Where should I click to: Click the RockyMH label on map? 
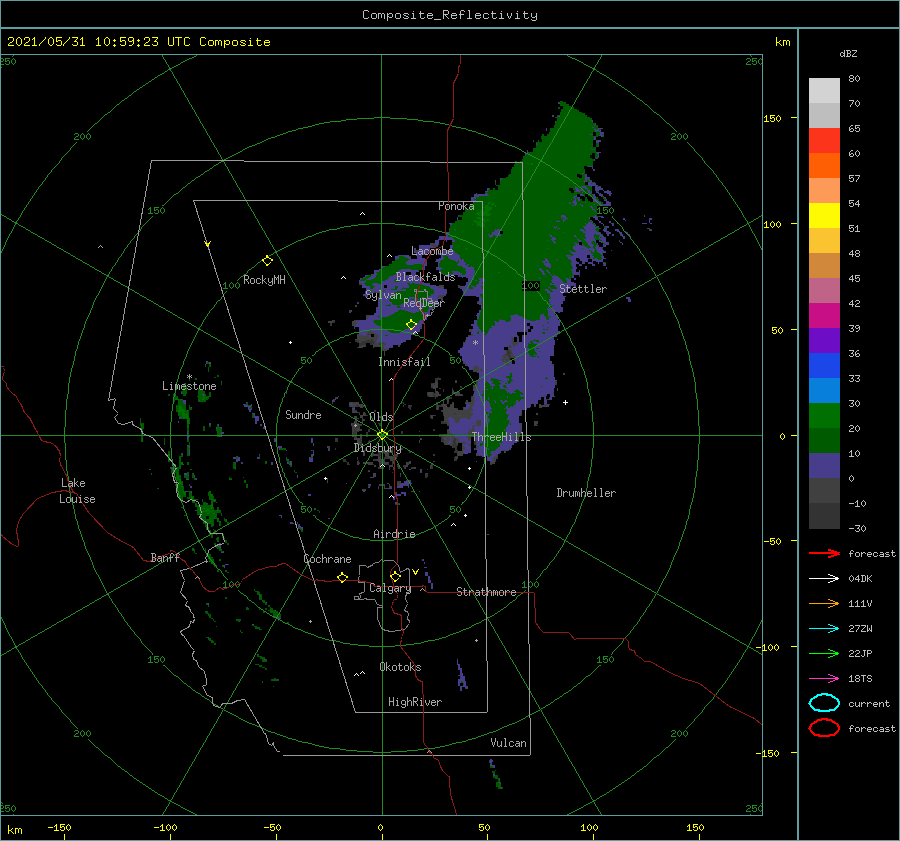(x=264, y=280)
